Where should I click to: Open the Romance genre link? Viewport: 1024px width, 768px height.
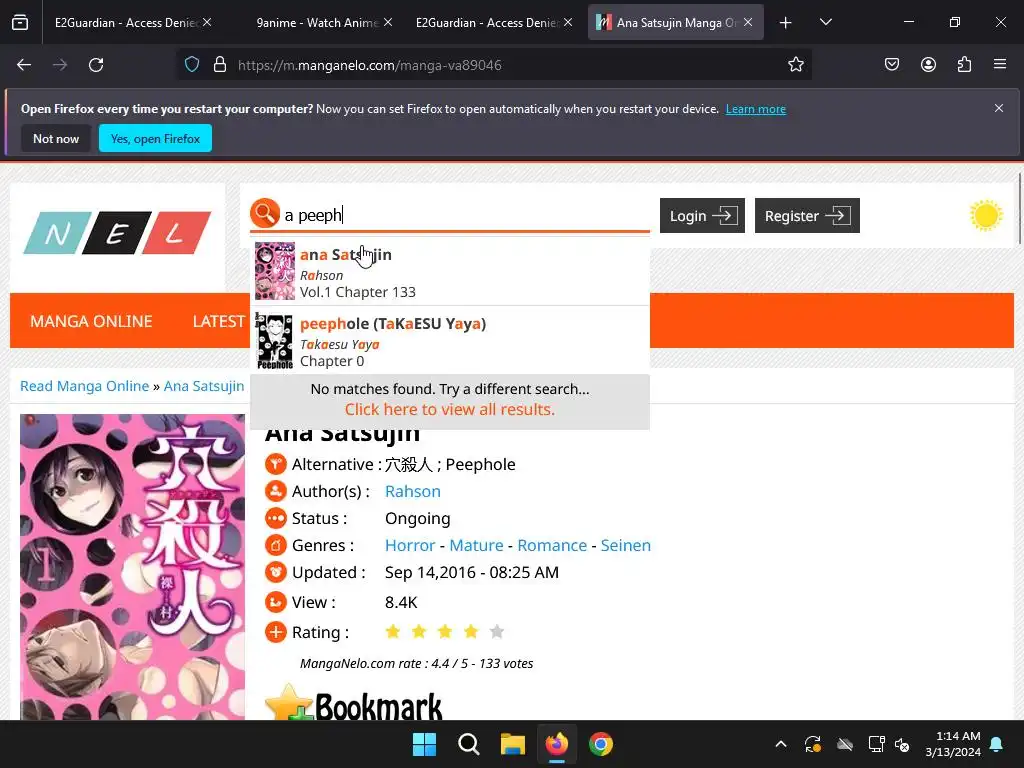pyautogui.click(x=552, y=545)
